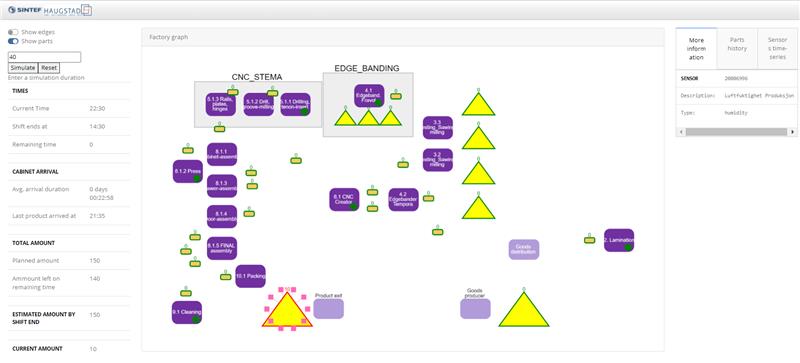800x363 pixels.
Task: Select the 8.1.1 cabinet-assembly node
Action: (x=221, y=154)
